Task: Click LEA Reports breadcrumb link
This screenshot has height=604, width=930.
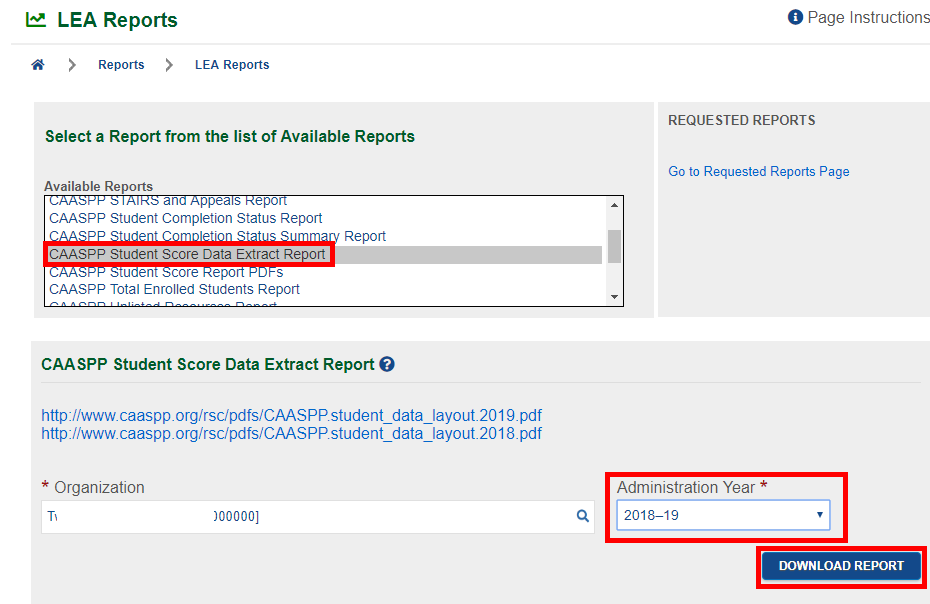Action: (x=232, y=65)
